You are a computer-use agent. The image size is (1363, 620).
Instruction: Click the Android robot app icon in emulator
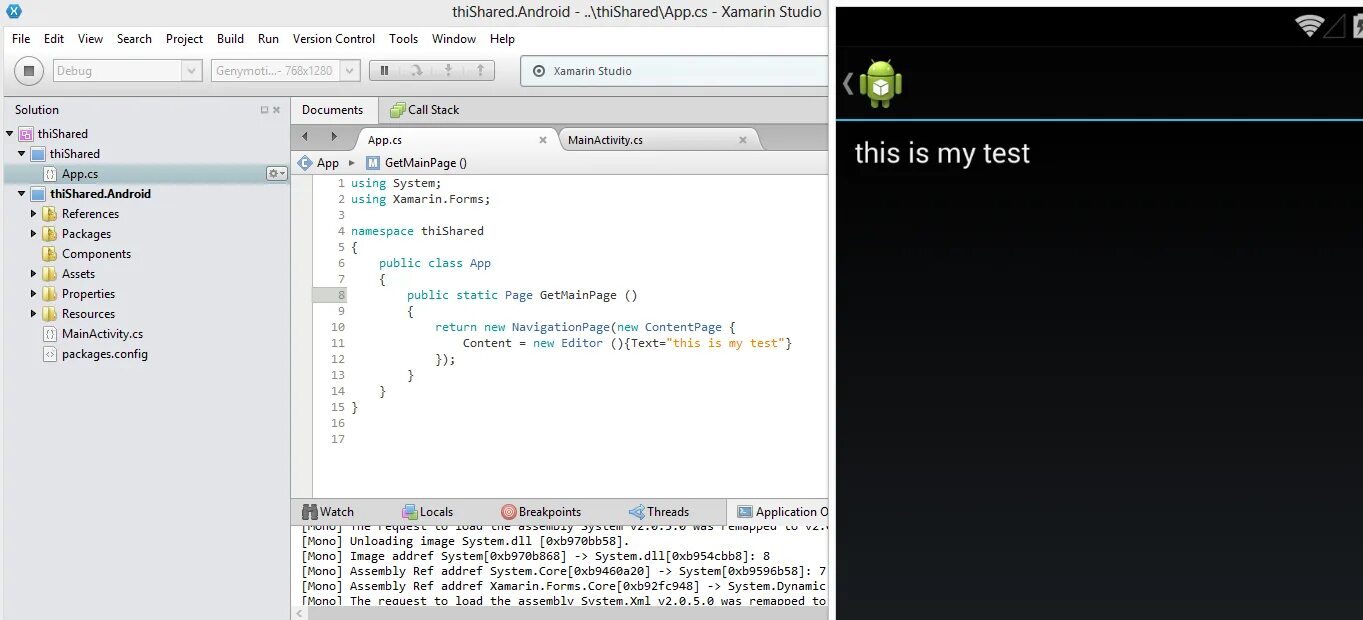pyautogui.click(x=881, y=84)
